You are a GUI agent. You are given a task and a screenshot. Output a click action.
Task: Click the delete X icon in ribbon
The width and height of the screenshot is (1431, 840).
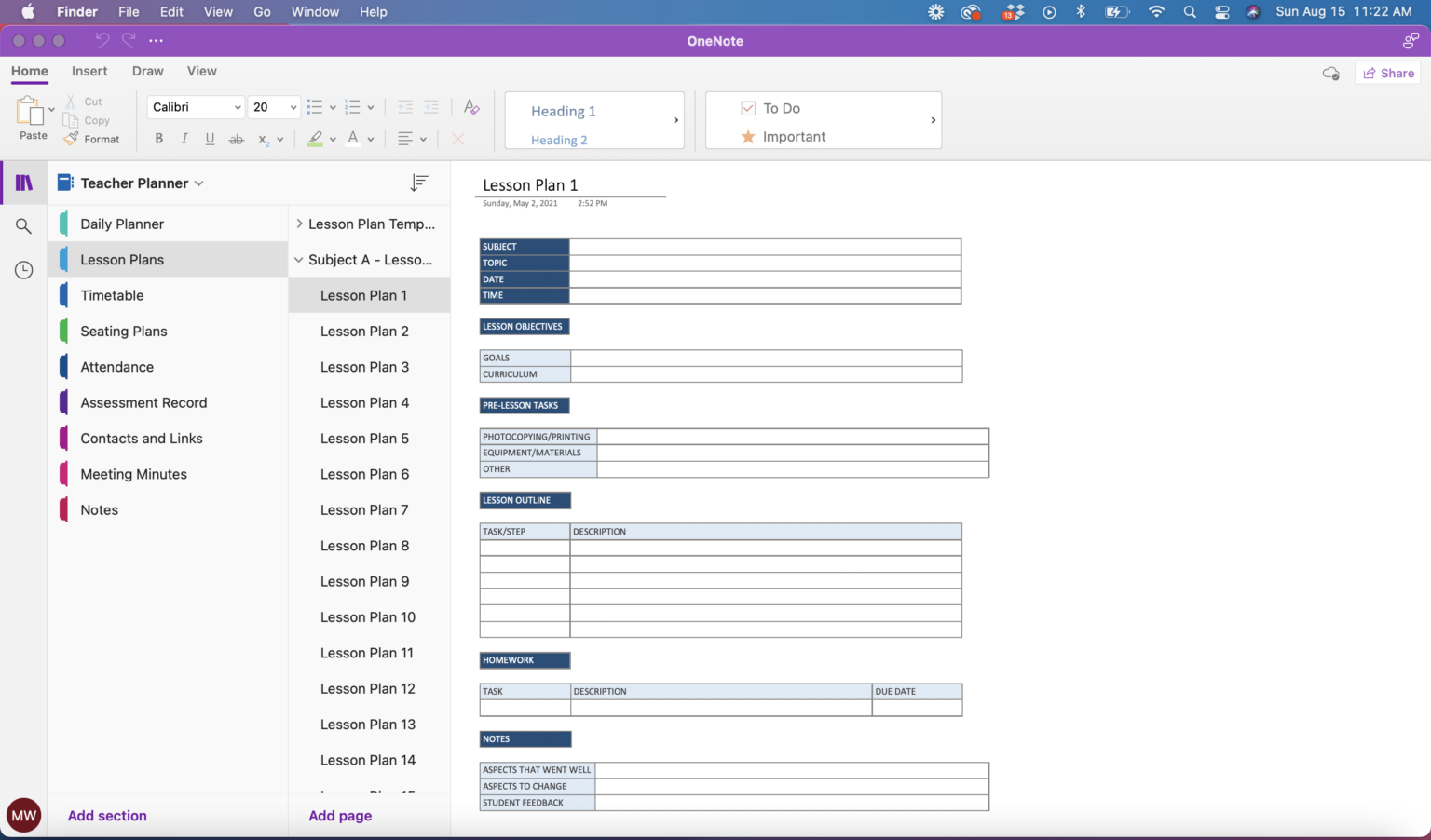(457, 139)
